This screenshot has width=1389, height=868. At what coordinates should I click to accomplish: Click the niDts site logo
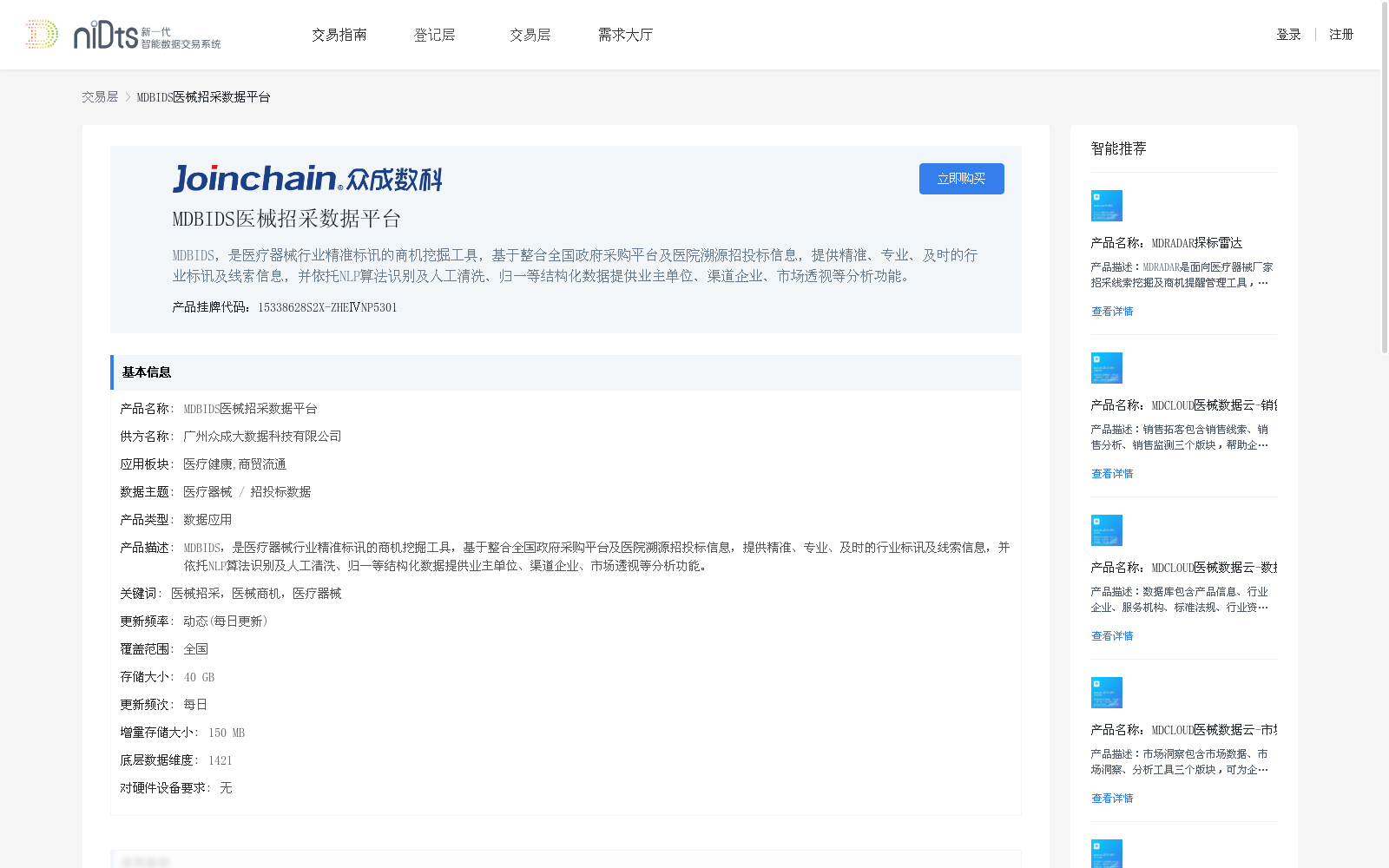(123, 35)
